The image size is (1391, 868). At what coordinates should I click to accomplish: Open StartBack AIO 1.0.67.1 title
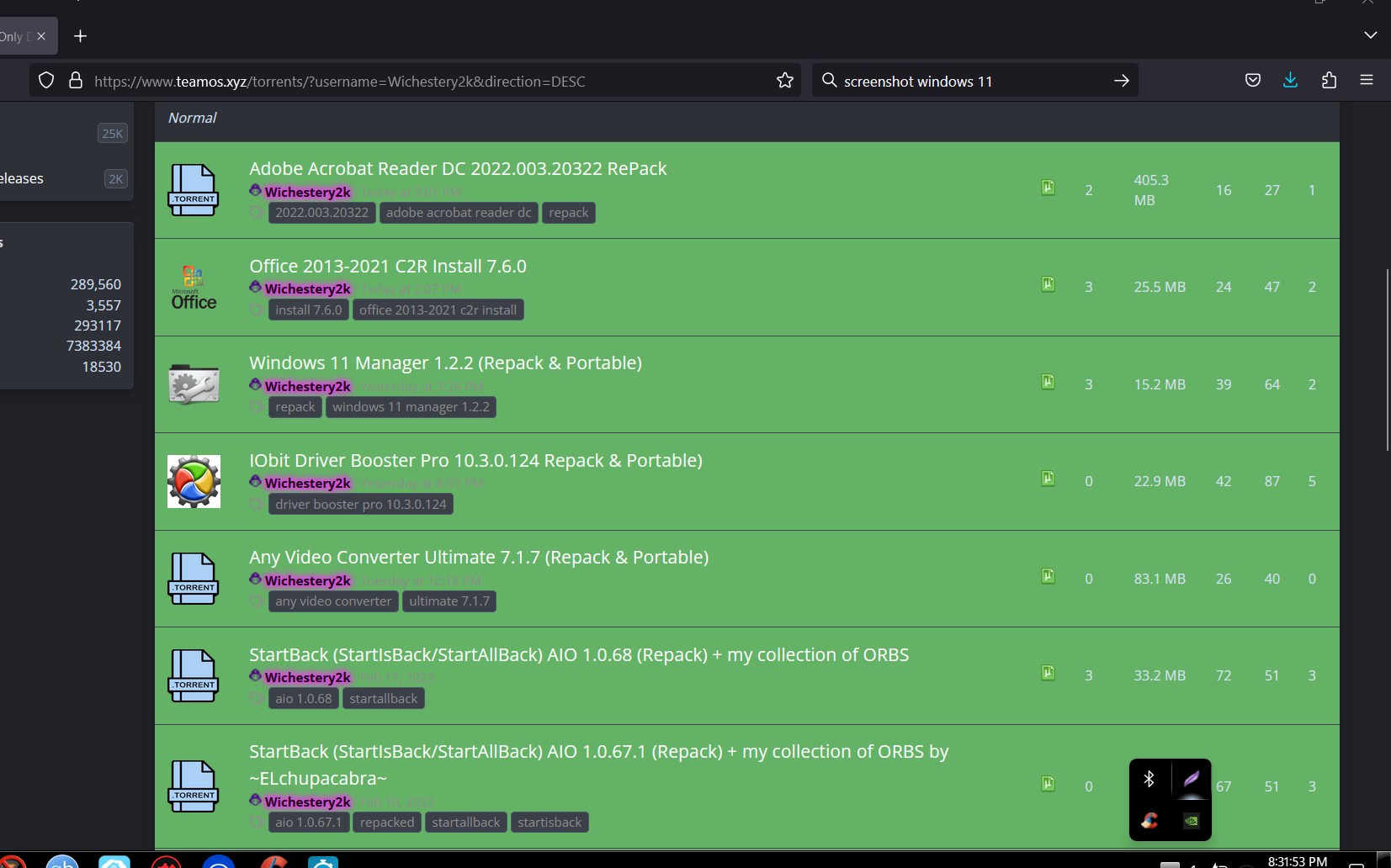pyautogui.click(x=598, y=765)
